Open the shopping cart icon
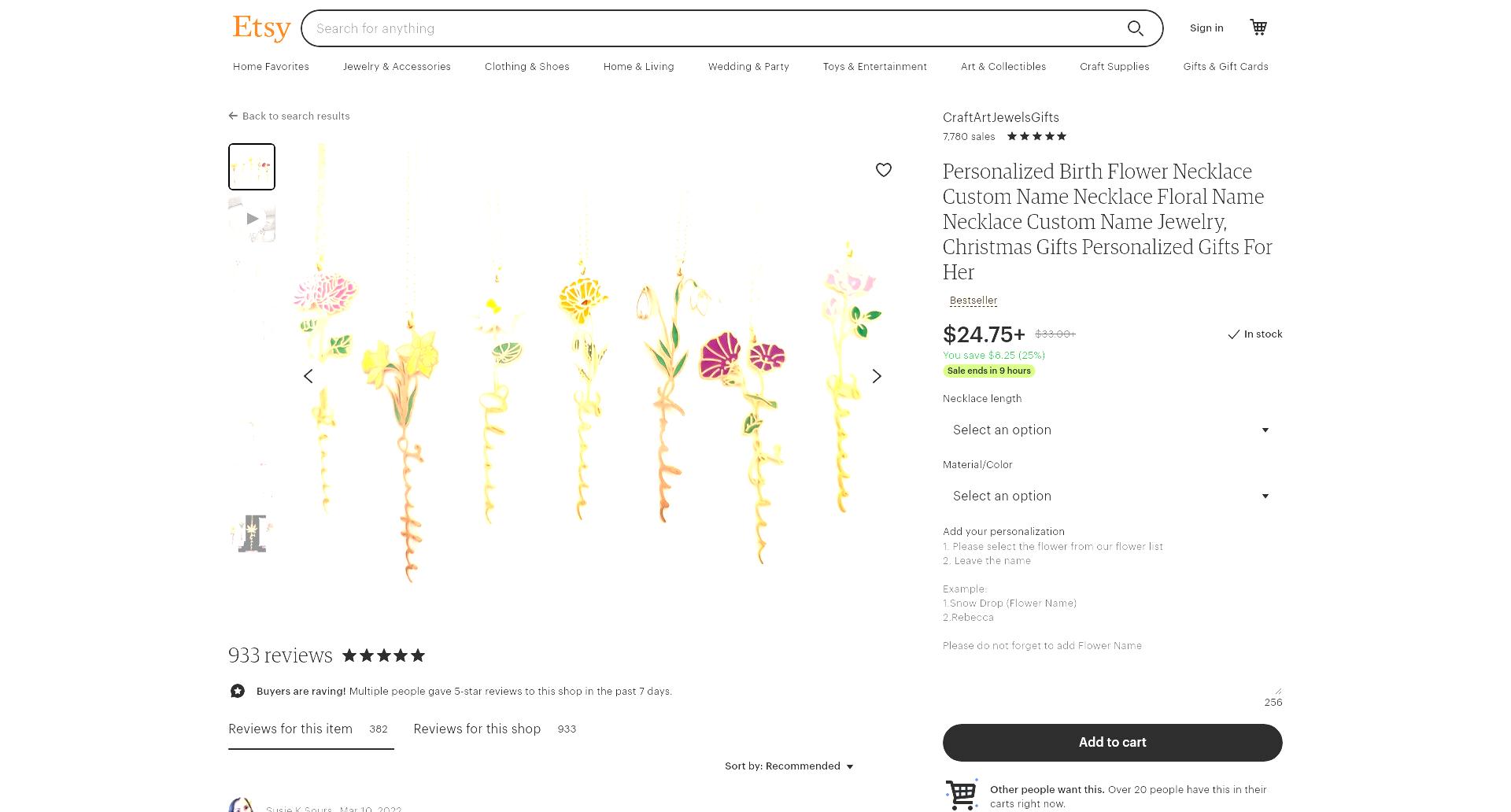This screenshot has width=1511, height=812. [1258, 28]
